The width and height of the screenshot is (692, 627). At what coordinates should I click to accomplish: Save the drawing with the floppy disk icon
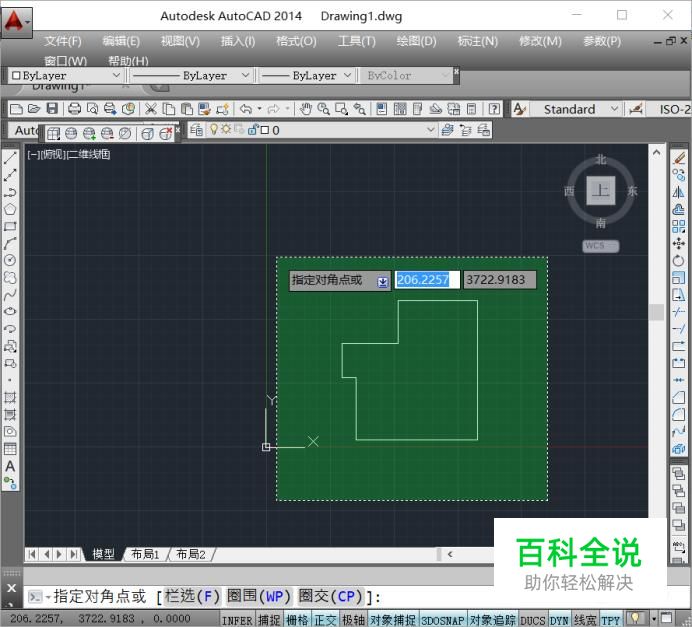point(52,109)
